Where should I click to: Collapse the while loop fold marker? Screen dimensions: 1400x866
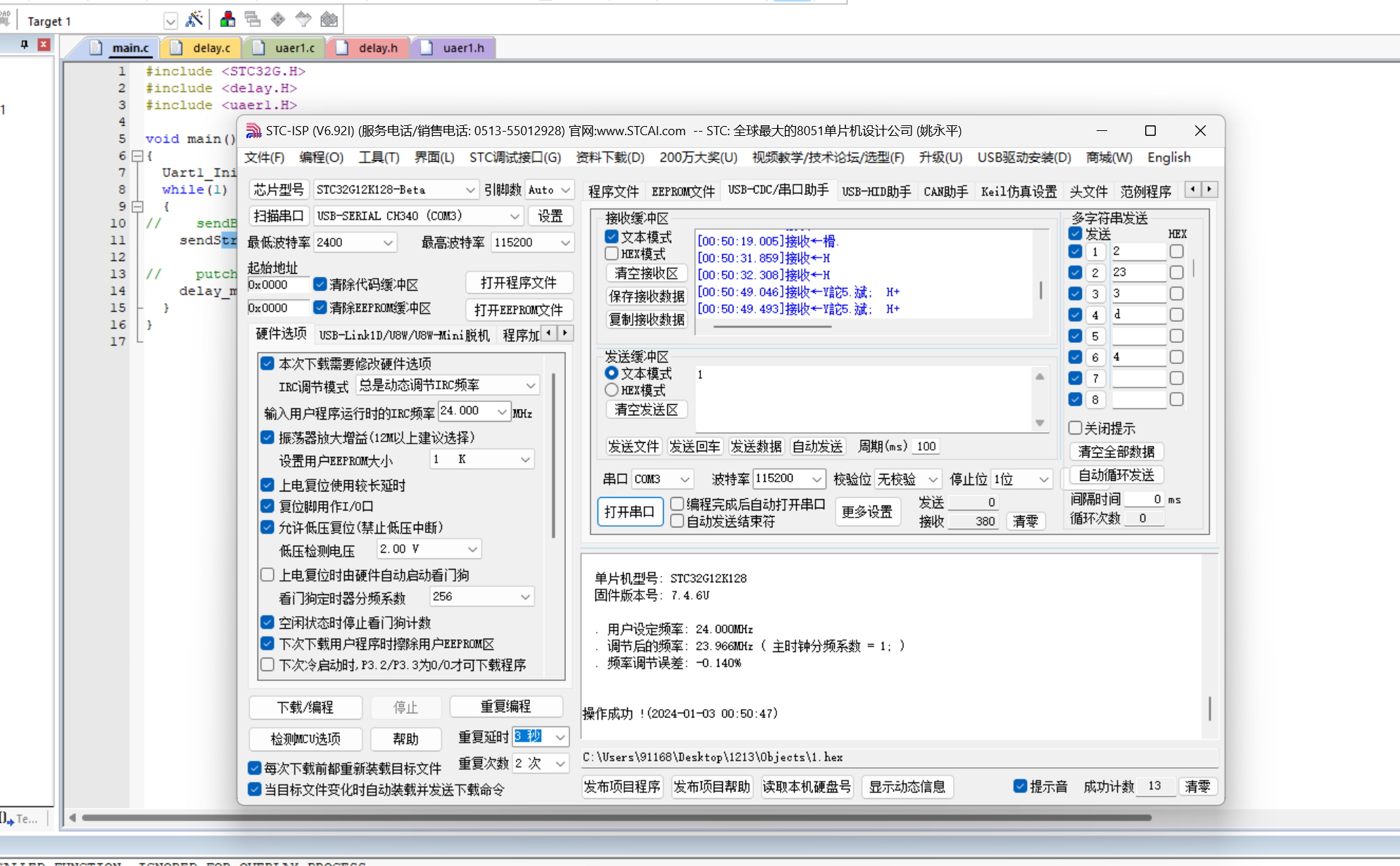pyautogui.click(x=138, y=206)
